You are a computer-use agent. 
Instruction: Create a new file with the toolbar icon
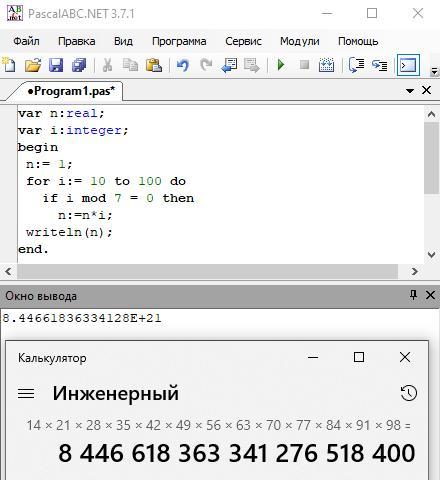click(9, 65)
